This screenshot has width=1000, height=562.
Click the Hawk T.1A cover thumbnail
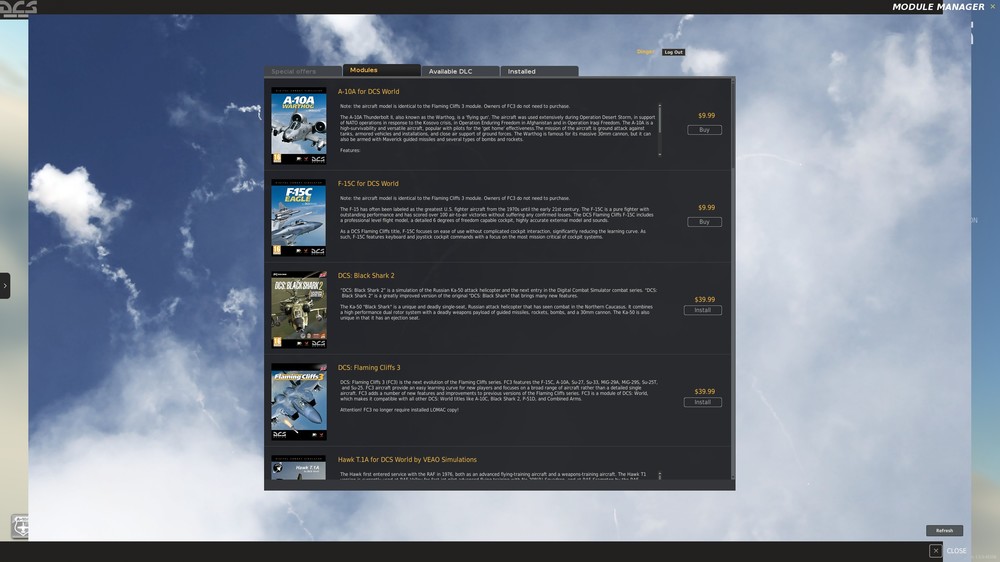click(298, 468)
